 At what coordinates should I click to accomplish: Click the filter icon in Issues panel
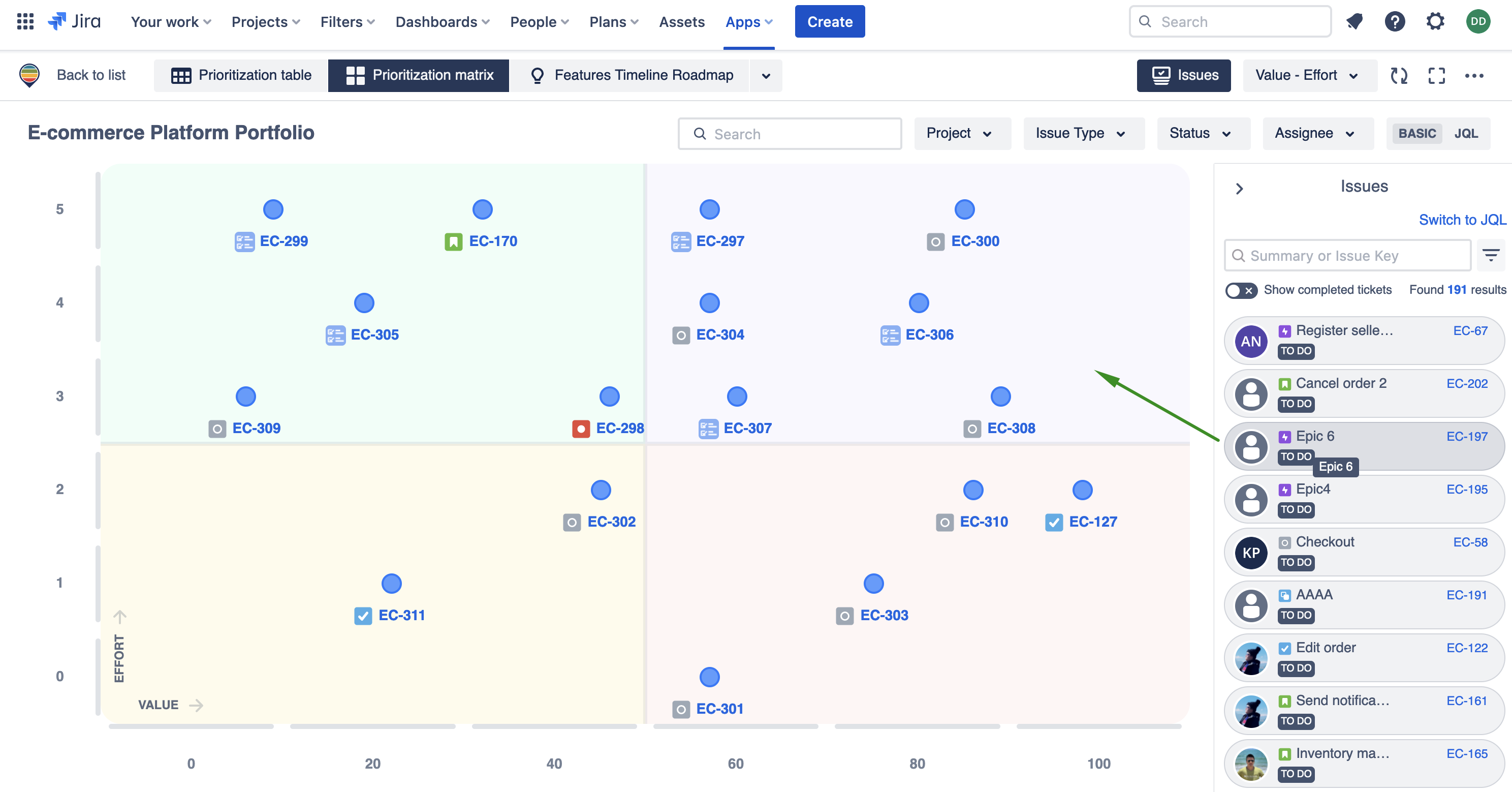click(1490, 255)
